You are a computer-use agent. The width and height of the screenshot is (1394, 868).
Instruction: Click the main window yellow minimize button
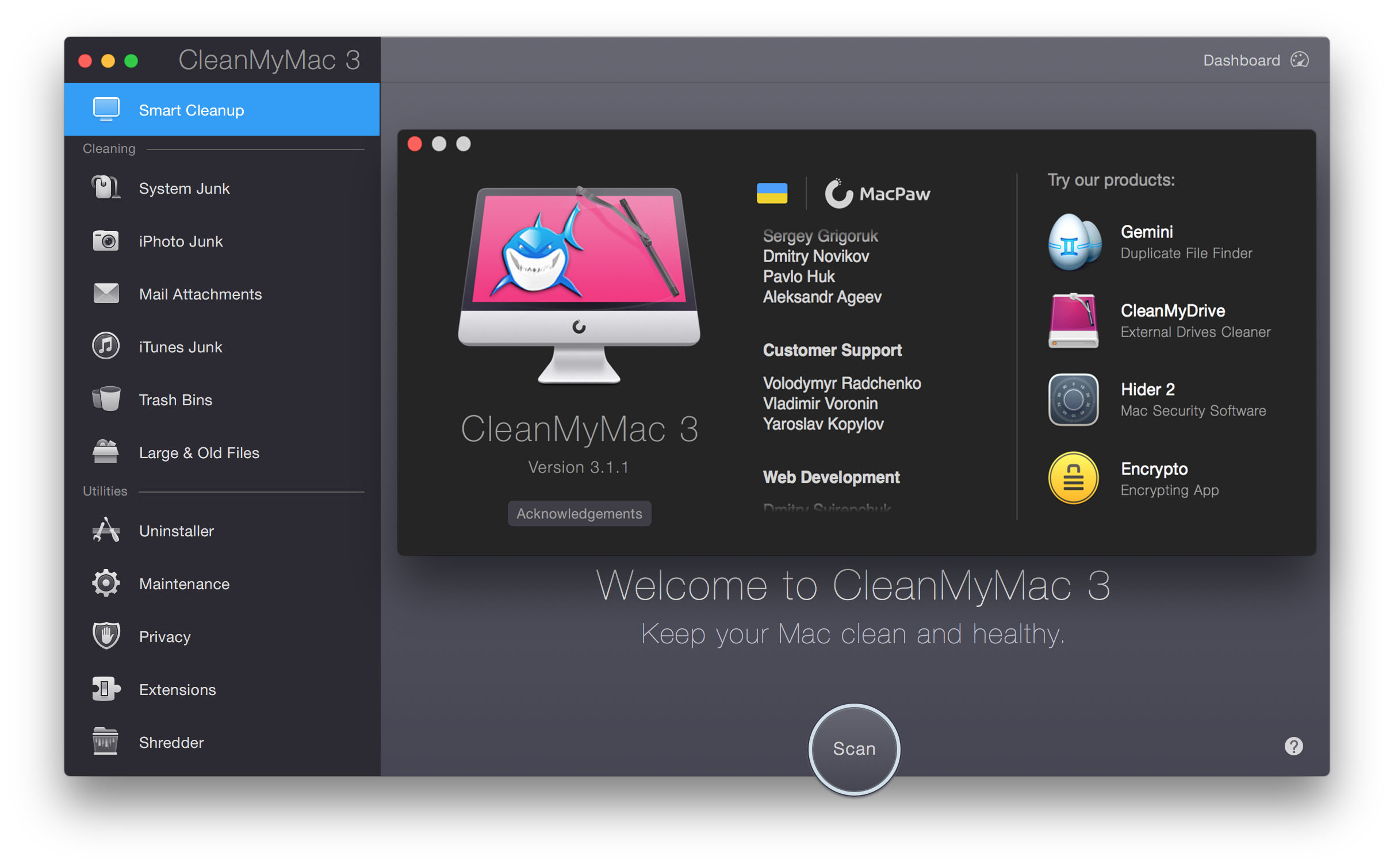(108, 60)
